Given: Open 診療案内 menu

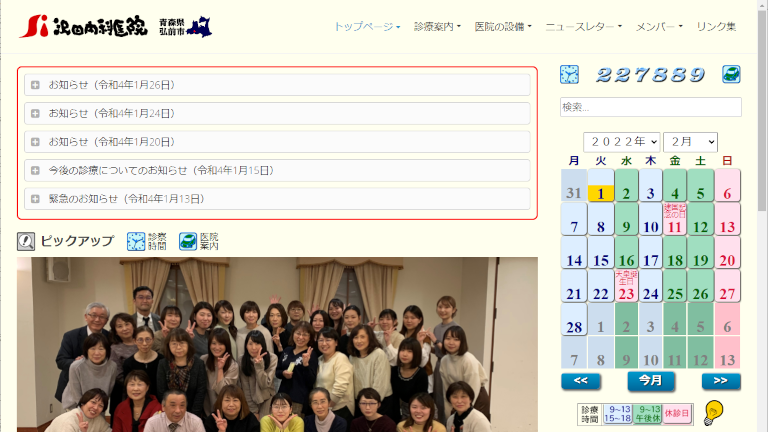Looking at the screenshot, I should click(x=437, y=26).
